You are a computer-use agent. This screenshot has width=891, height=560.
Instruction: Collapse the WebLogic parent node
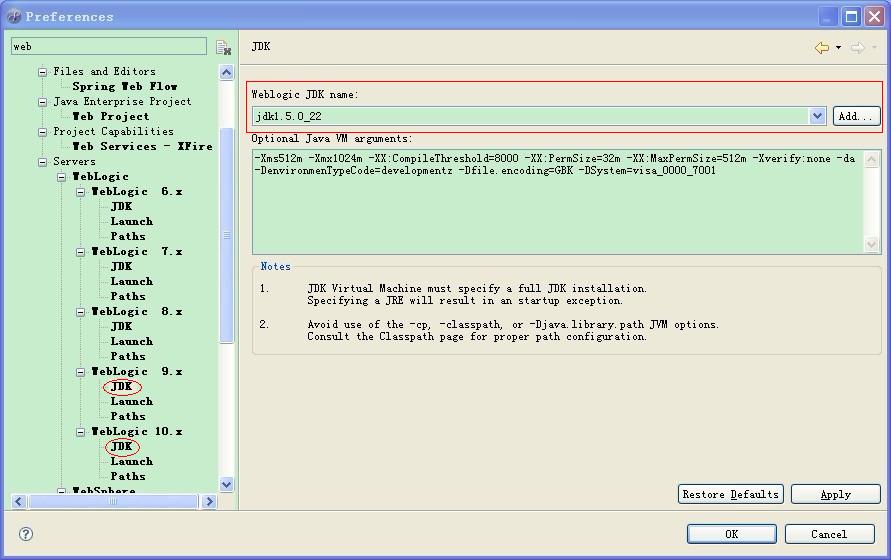[x=61, y=177]
